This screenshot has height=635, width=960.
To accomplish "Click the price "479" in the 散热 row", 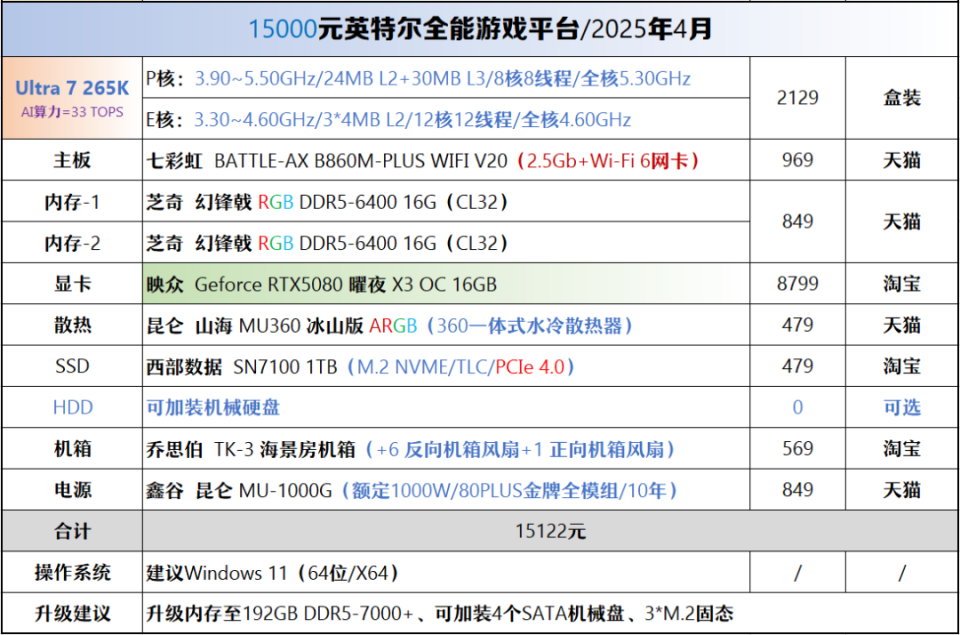I will point(798,325).
